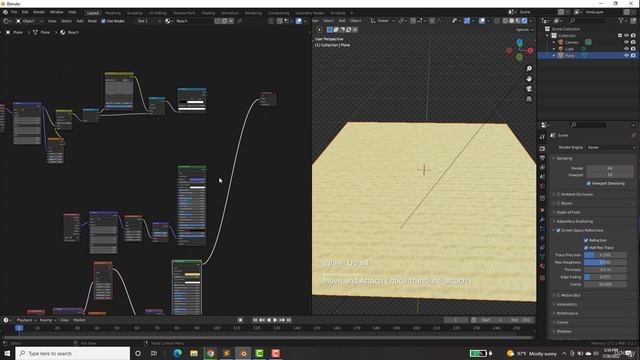Click the blue Z axis on navigation gizmo
The height and width of the screenshot is (360, 640).
520,42
